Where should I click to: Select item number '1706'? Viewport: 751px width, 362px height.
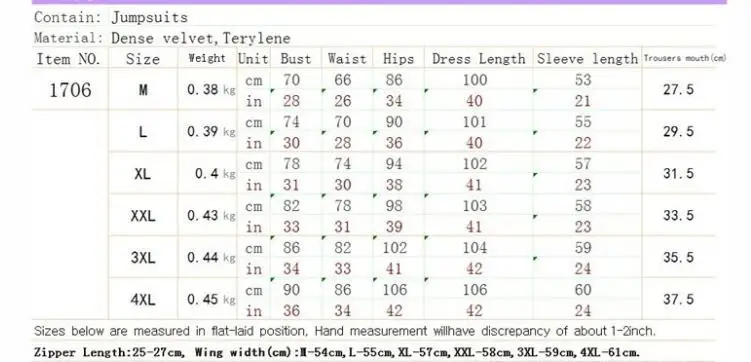[70, 90]
